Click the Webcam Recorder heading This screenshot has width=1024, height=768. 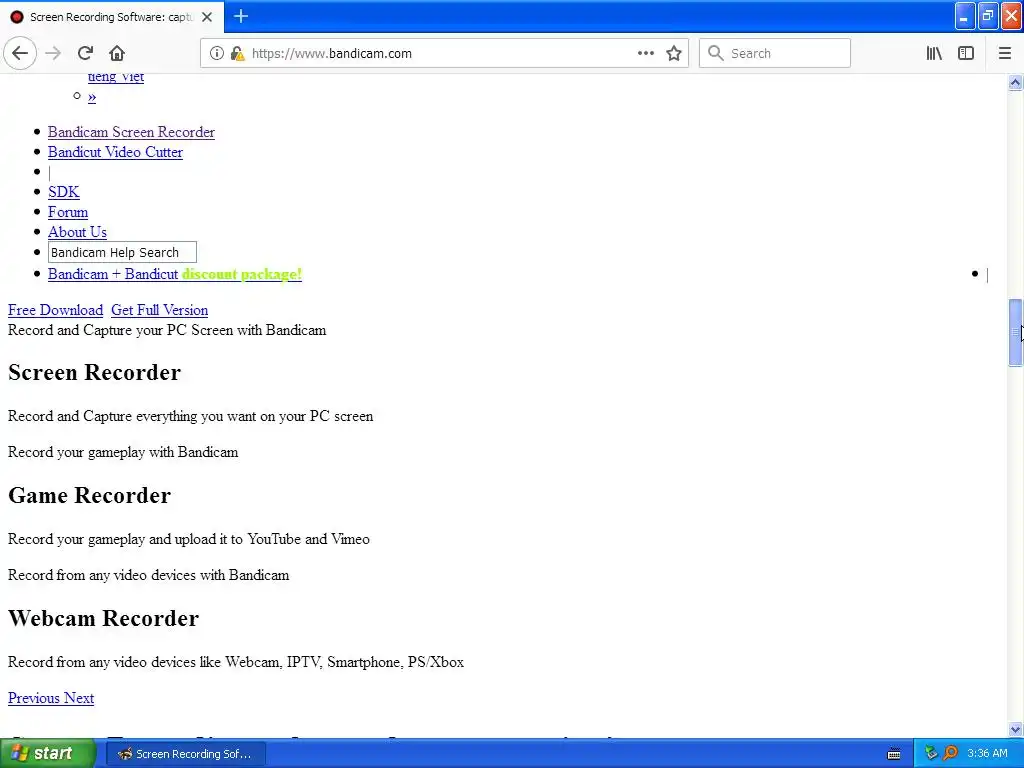(103, 618)
